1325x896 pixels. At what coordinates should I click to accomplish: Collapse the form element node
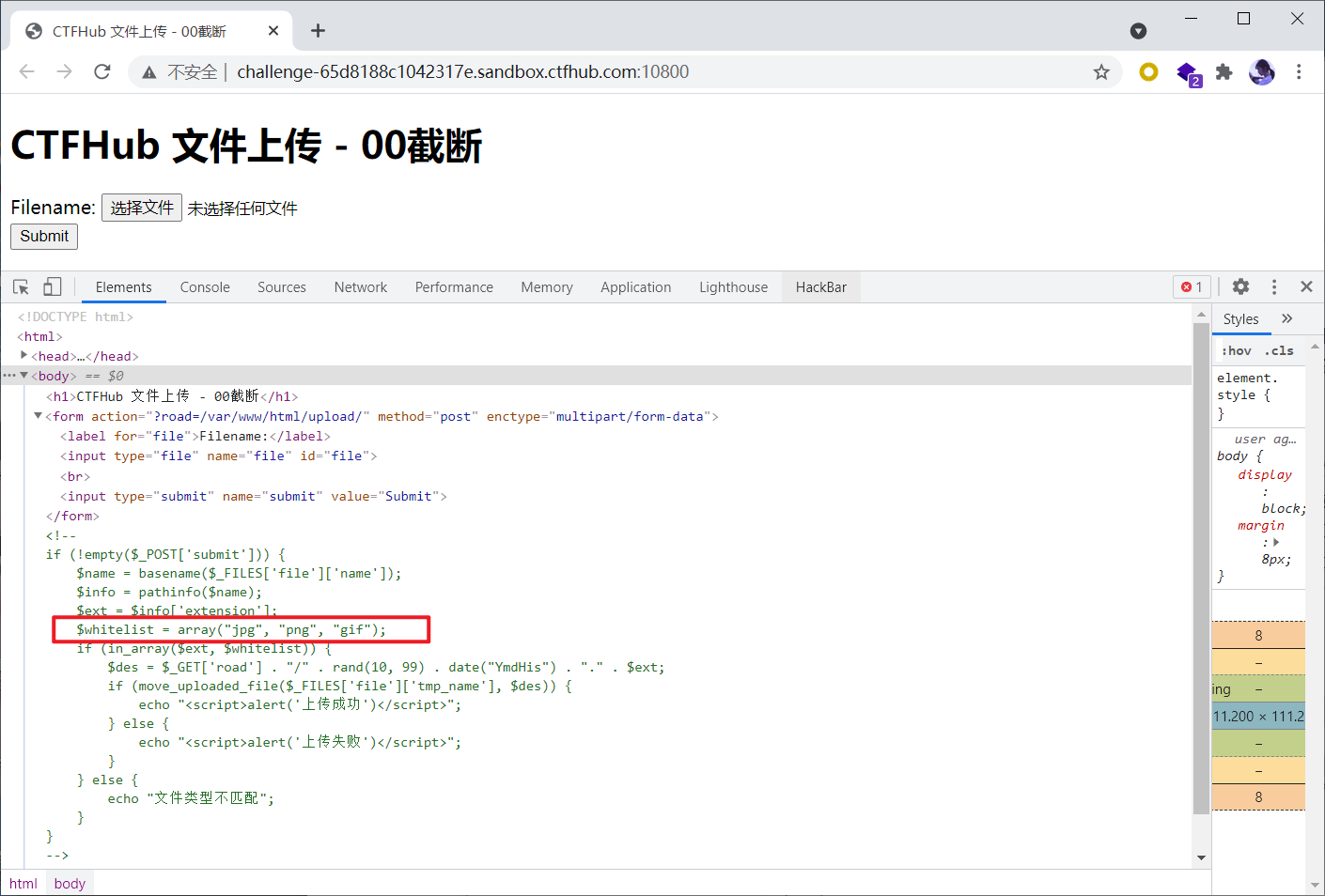pyautogui.click(x=38, y=415)
